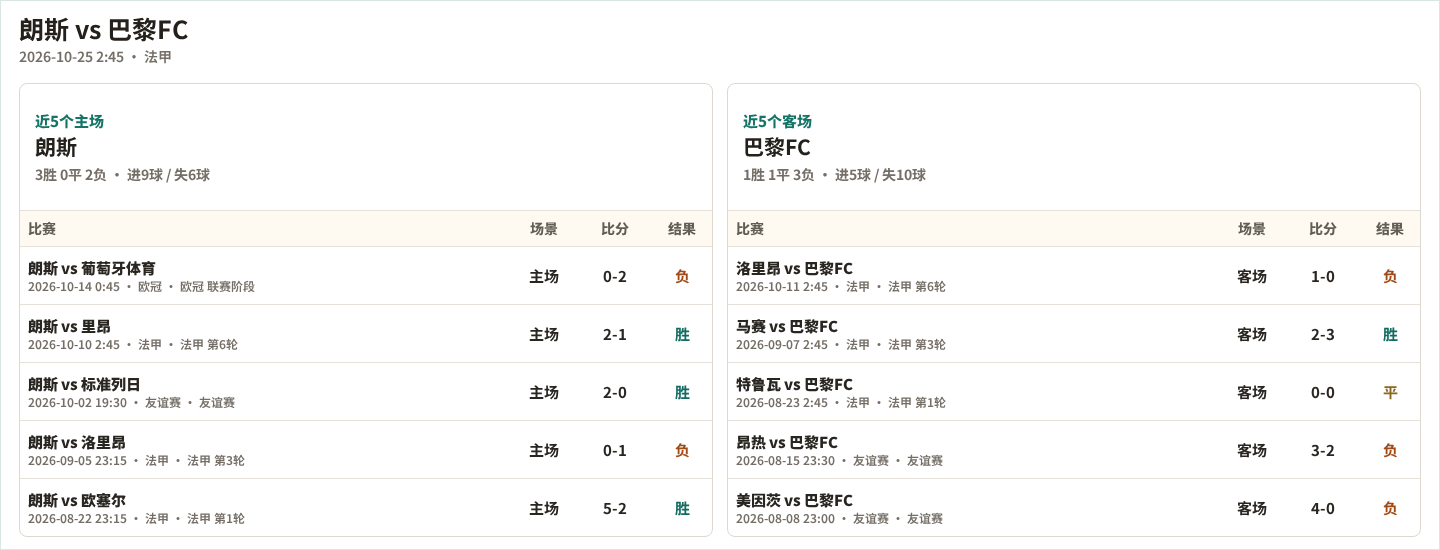Click 负 result in 朗斯 vs 洛里昂 row
1440x550 pixels.
pyautogui.click(x=682, y=450)
